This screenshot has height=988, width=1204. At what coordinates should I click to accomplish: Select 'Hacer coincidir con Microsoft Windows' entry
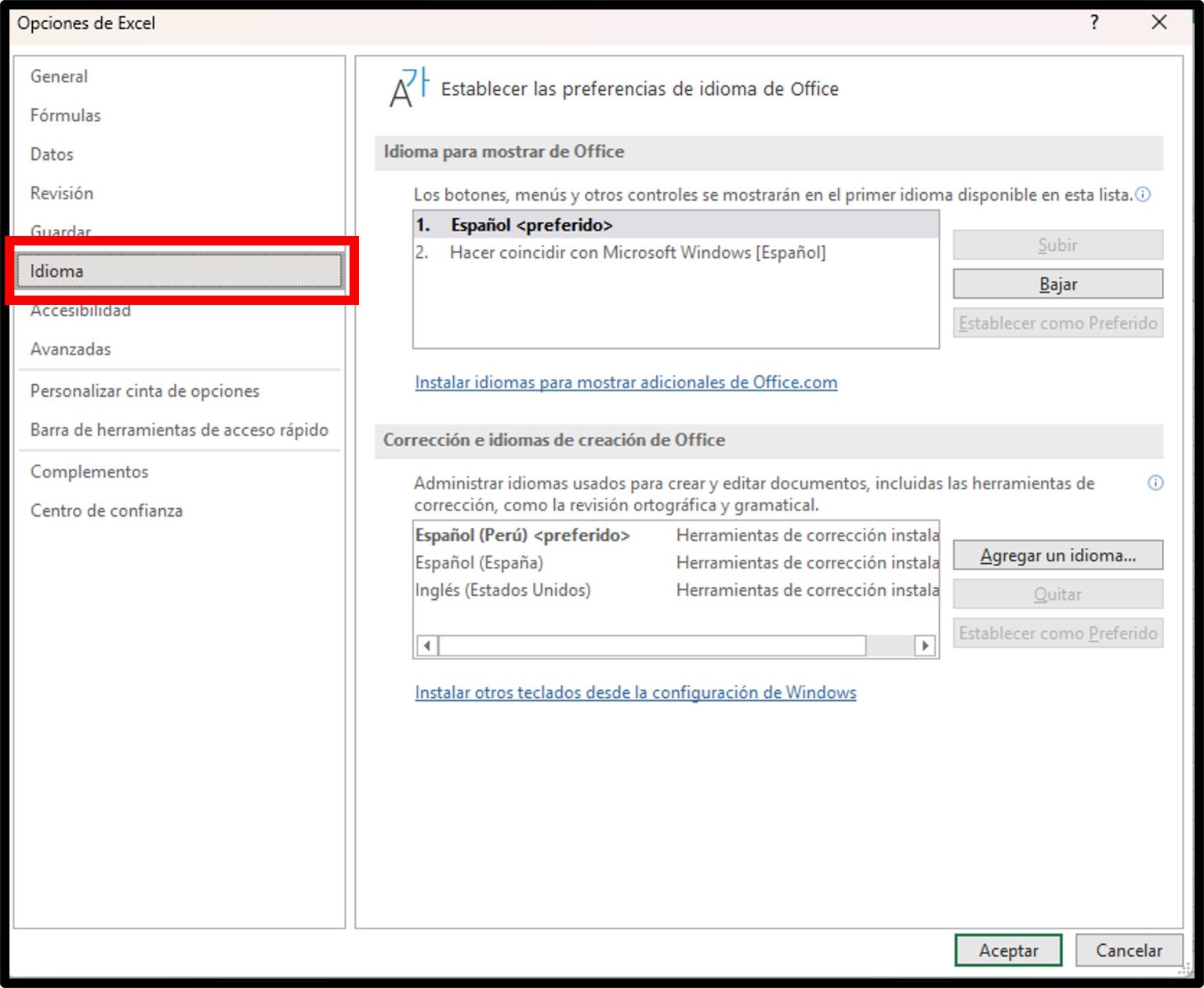[638, 252]
